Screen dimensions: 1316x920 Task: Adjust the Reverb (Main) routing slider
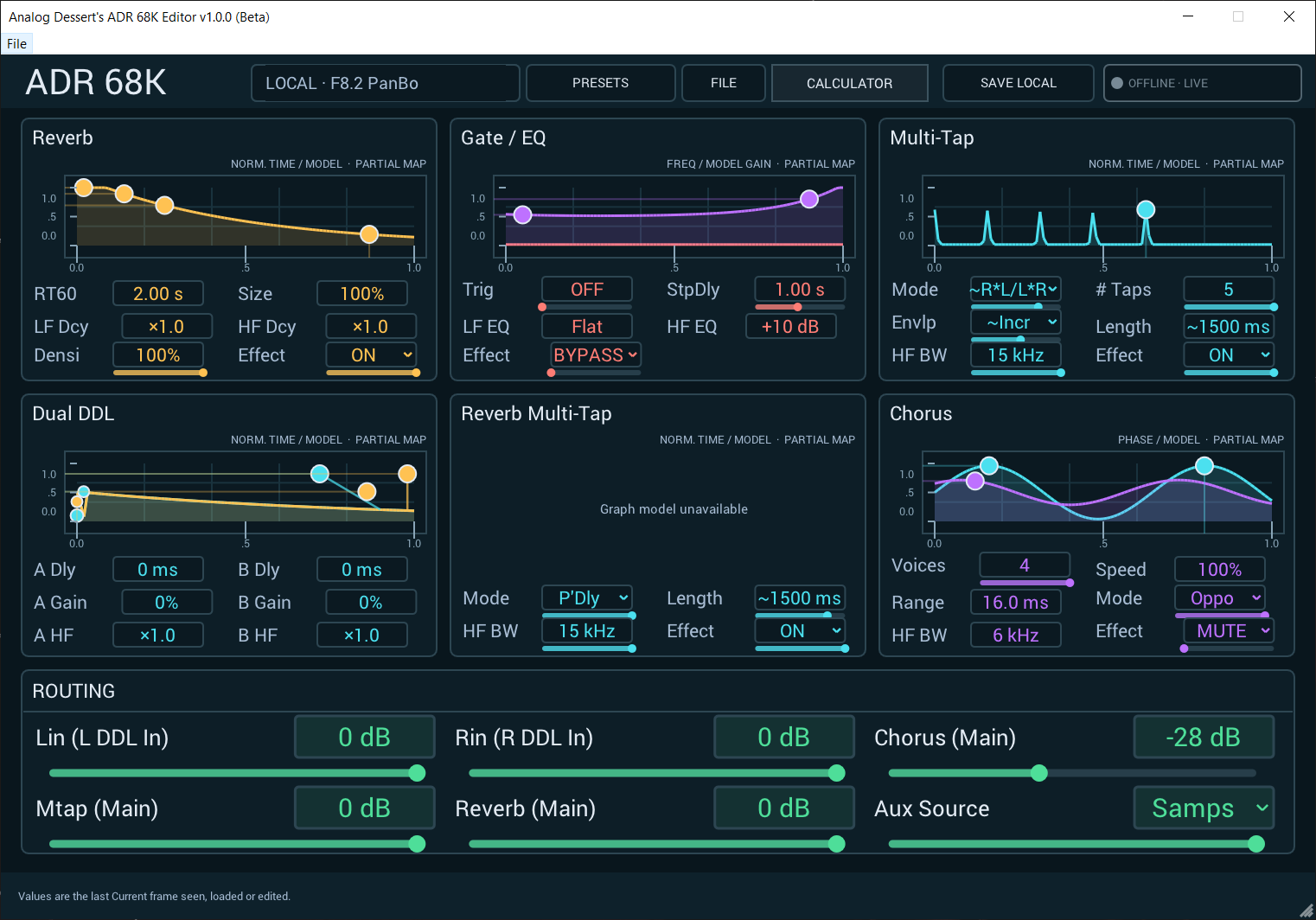tap(657, 844)
